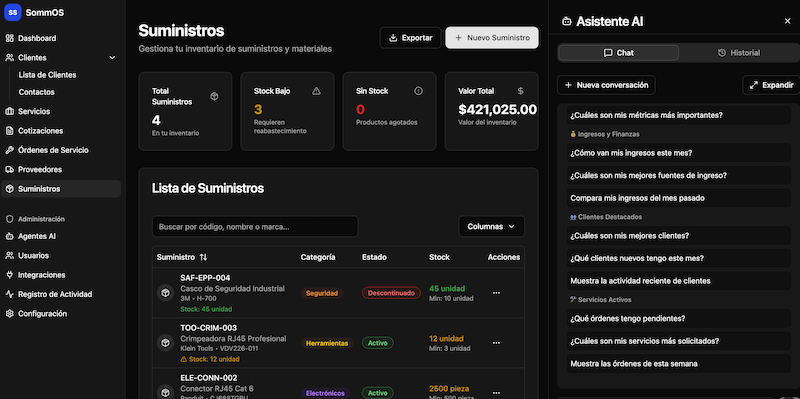
Task: Expand the assistant with Expandir
Action: point(771,85)
